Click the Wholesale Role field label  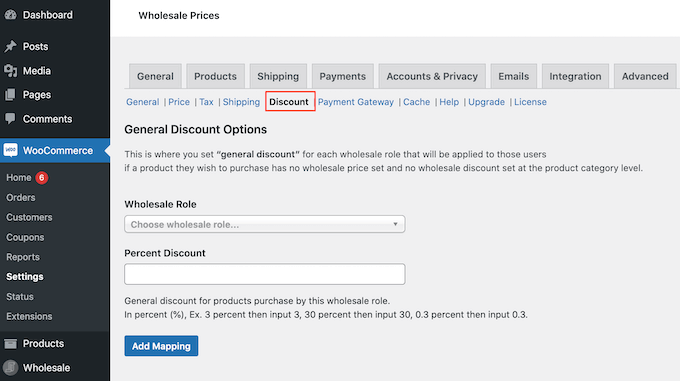coord(160,204)
